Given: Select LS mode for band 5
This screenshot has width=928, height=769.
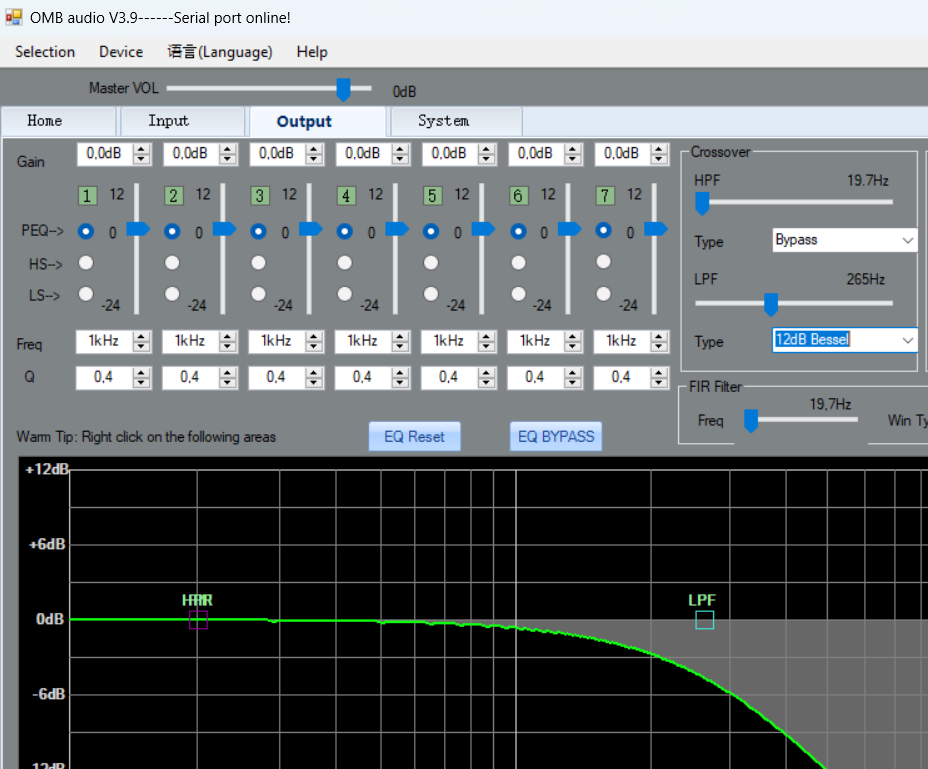Looking at the screenshot, I should pos(431,294).
